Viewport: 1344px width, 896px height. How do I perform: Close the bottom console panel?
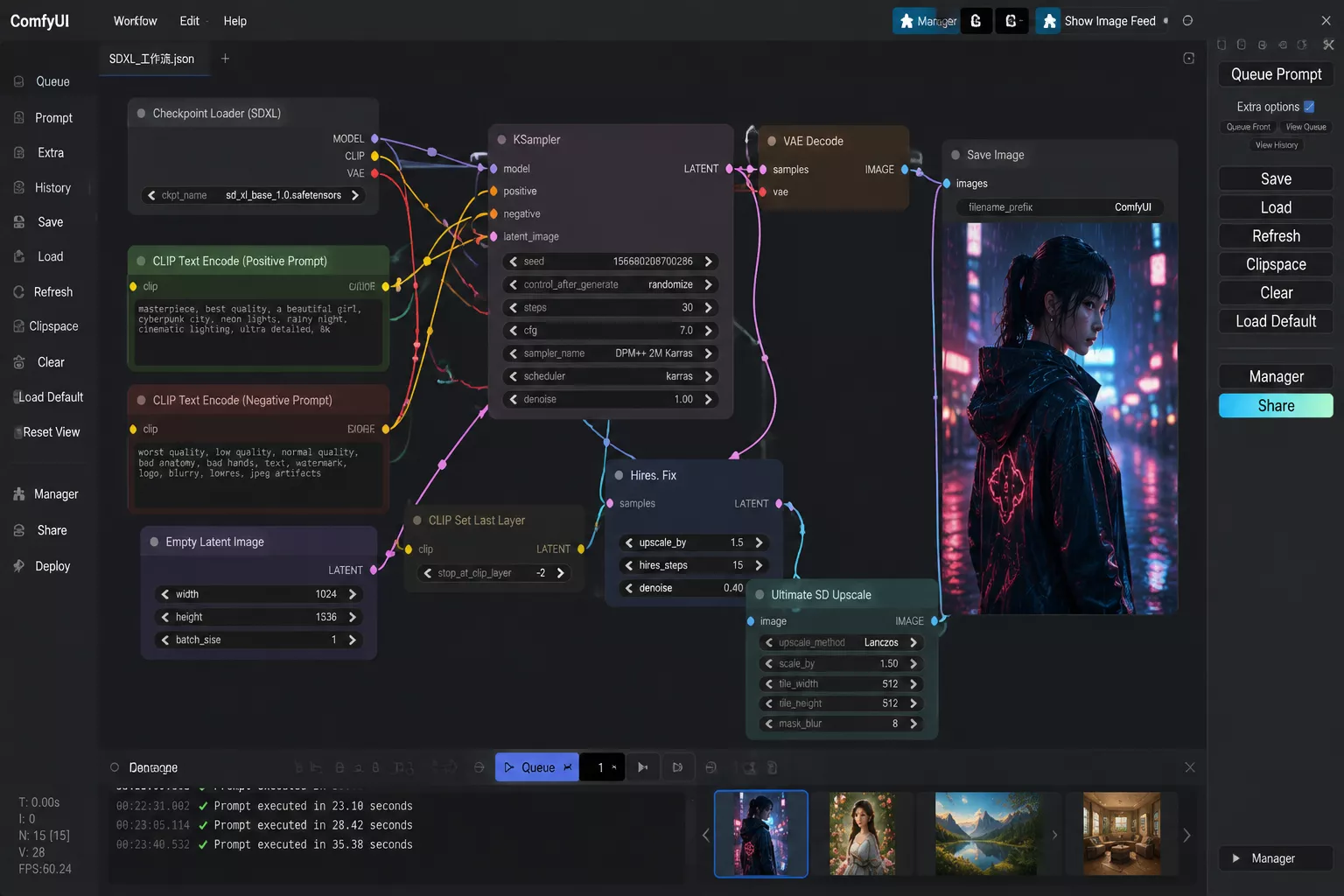tap(1190, 767)
